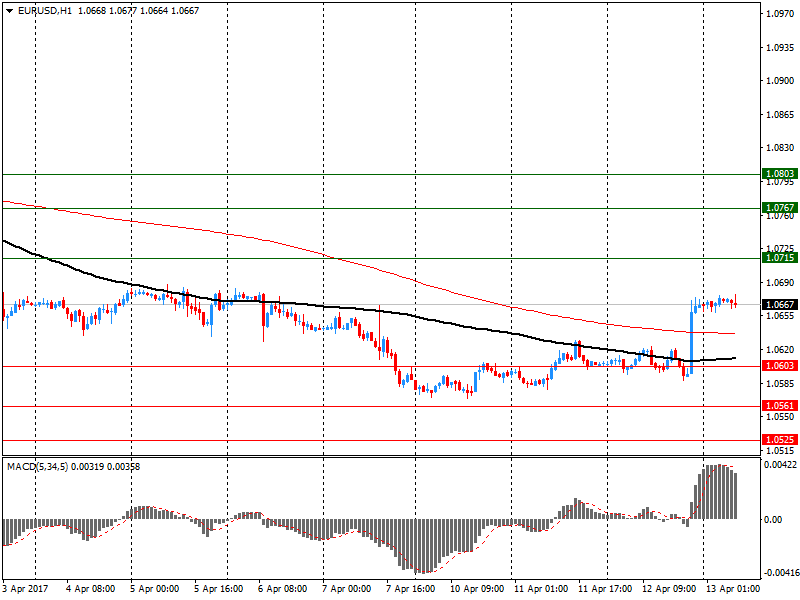
Task: Select the 3 Apr 2017 date label
Action: click(x=25, y=588)
